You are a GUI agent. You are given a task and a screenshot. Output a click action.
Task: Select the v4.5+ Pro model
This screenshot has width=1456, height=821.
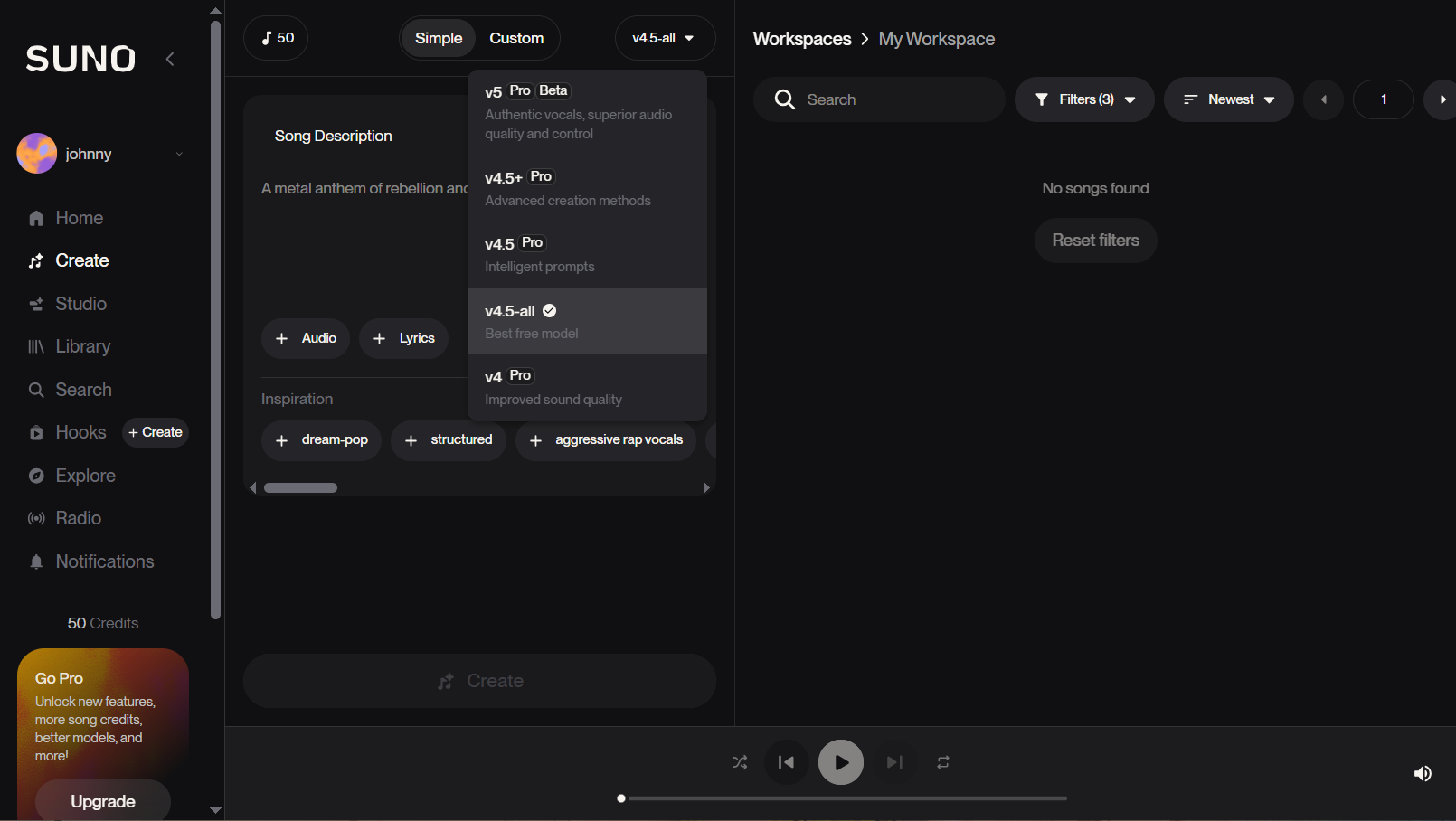click(587, 188)
